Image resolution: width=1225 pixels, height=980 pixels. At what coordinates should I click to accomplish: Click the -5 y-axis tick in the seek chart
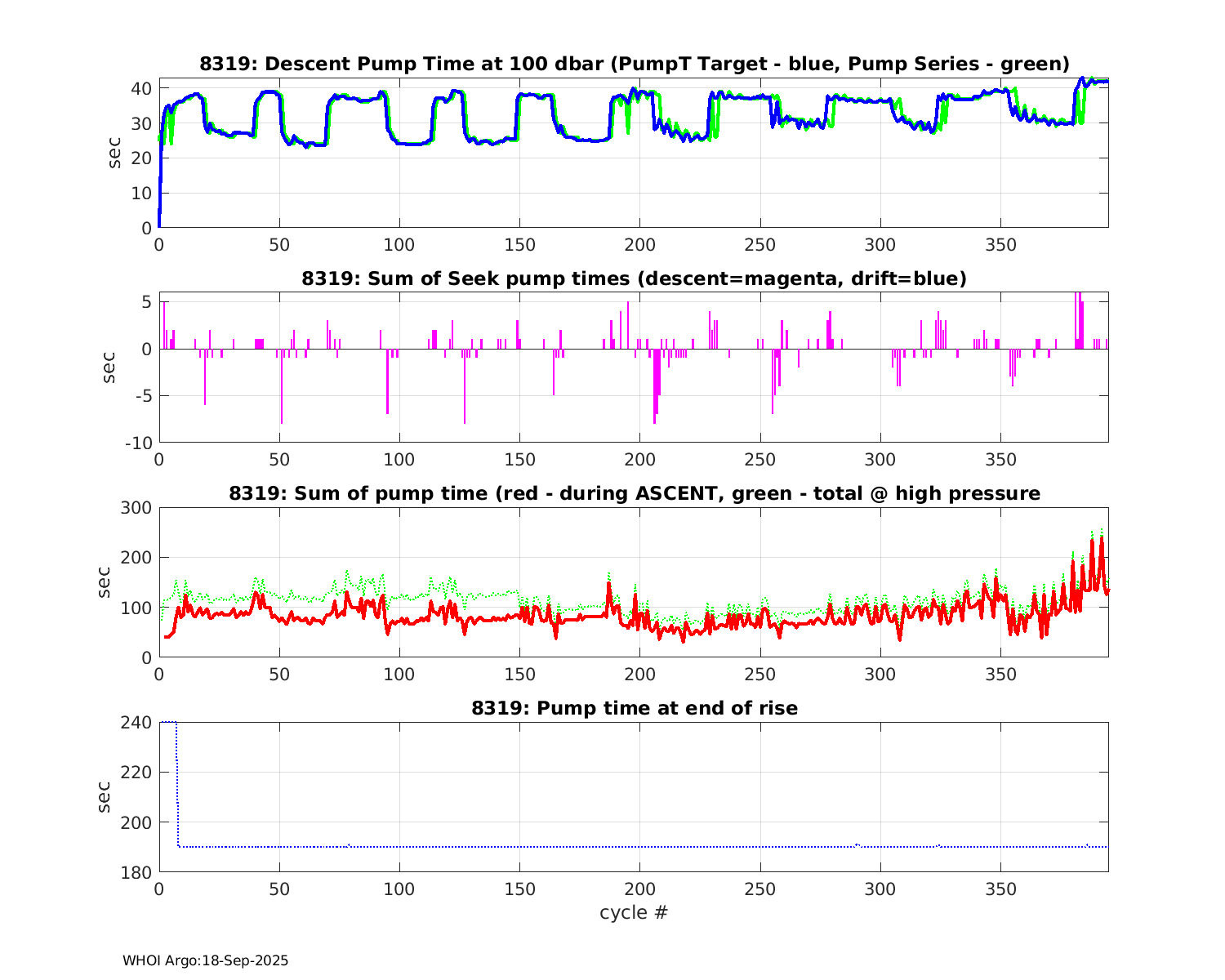142,396
